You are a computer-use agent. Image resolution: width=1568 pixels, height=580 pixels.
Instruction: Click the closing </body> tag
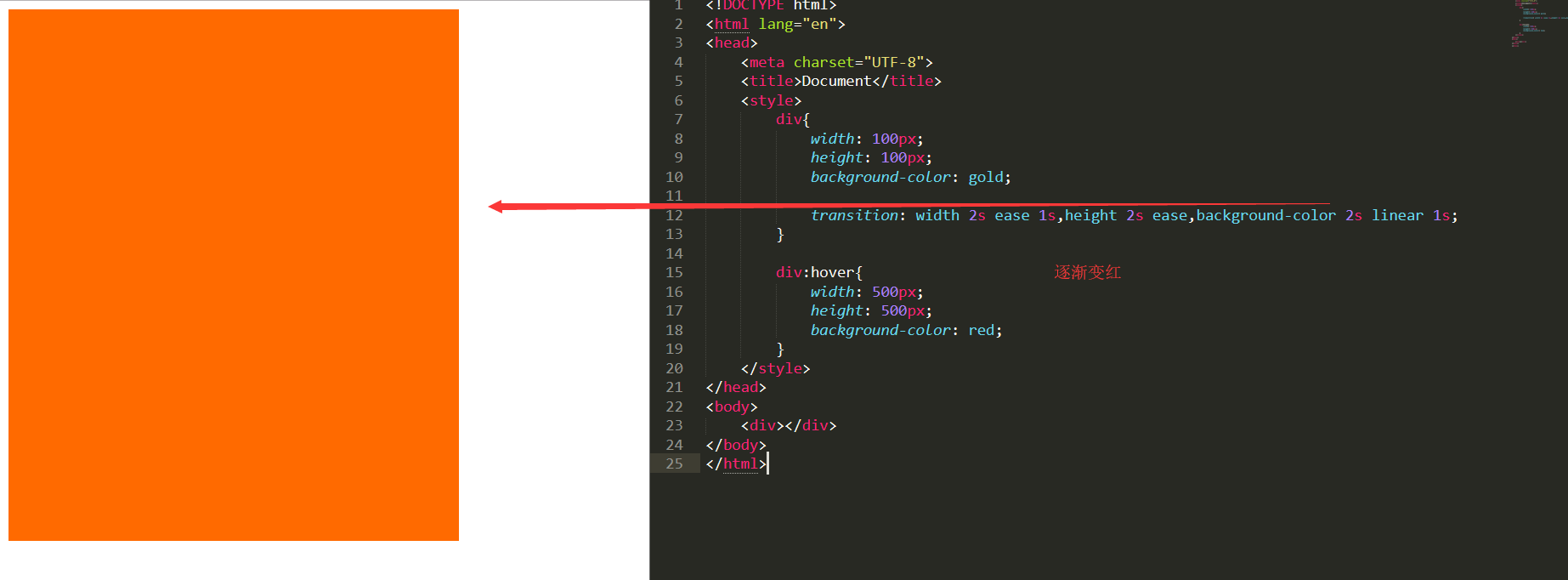[736, 445]
